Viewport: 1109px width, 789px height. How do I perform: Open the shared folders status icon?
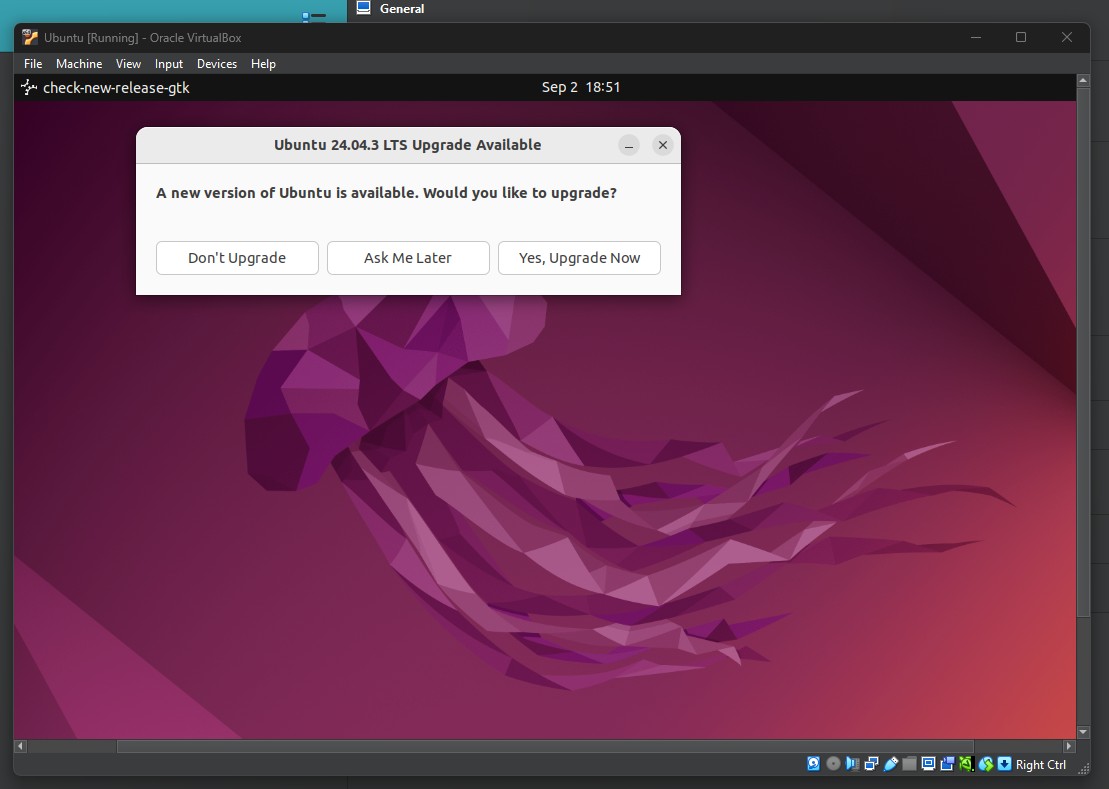point(910,763)
